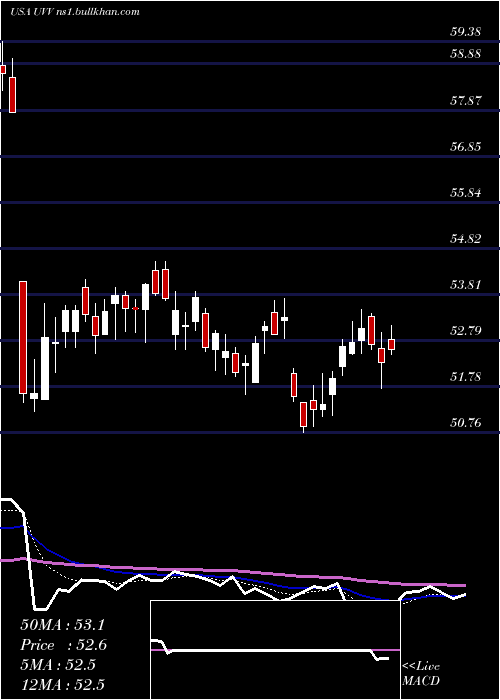The width and height of the screenshot is (500, 700).
Task: Click the 53.81 price label
Action: point(465,284)
